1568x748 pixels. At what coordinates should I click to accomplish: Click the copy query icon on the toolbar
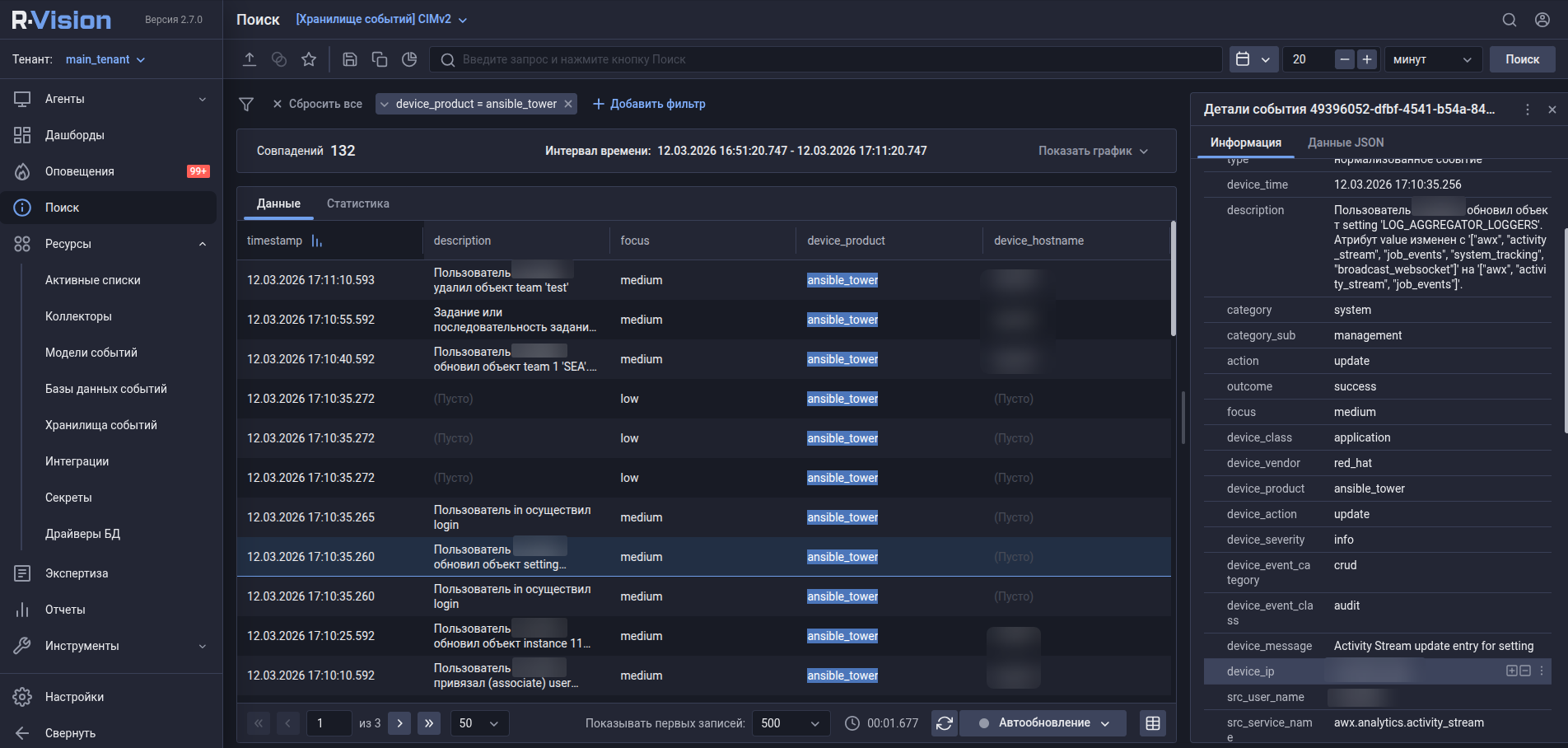coord(380,58)
